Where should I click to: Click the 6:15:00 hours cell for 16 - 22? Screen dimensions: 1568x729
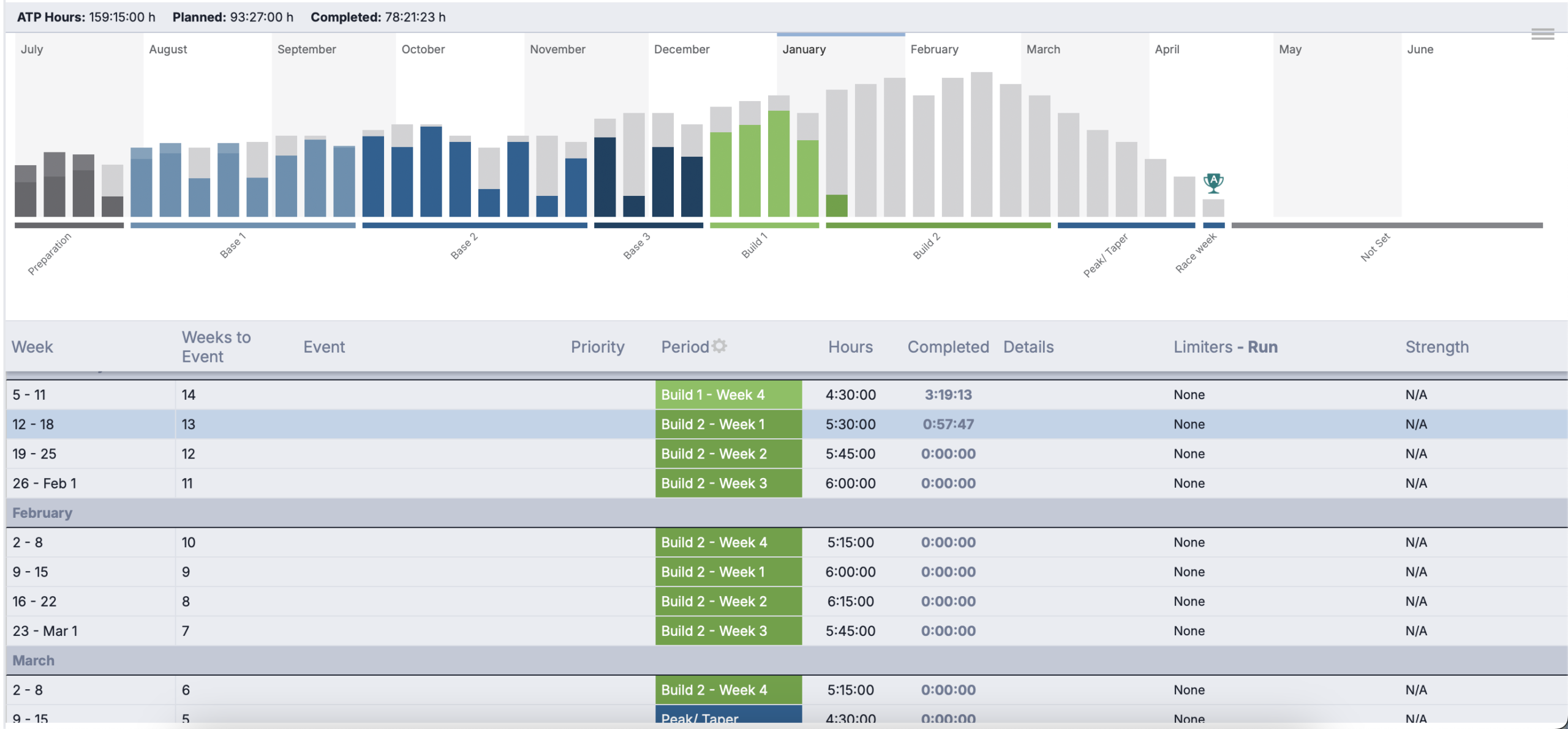coord(850,601)
